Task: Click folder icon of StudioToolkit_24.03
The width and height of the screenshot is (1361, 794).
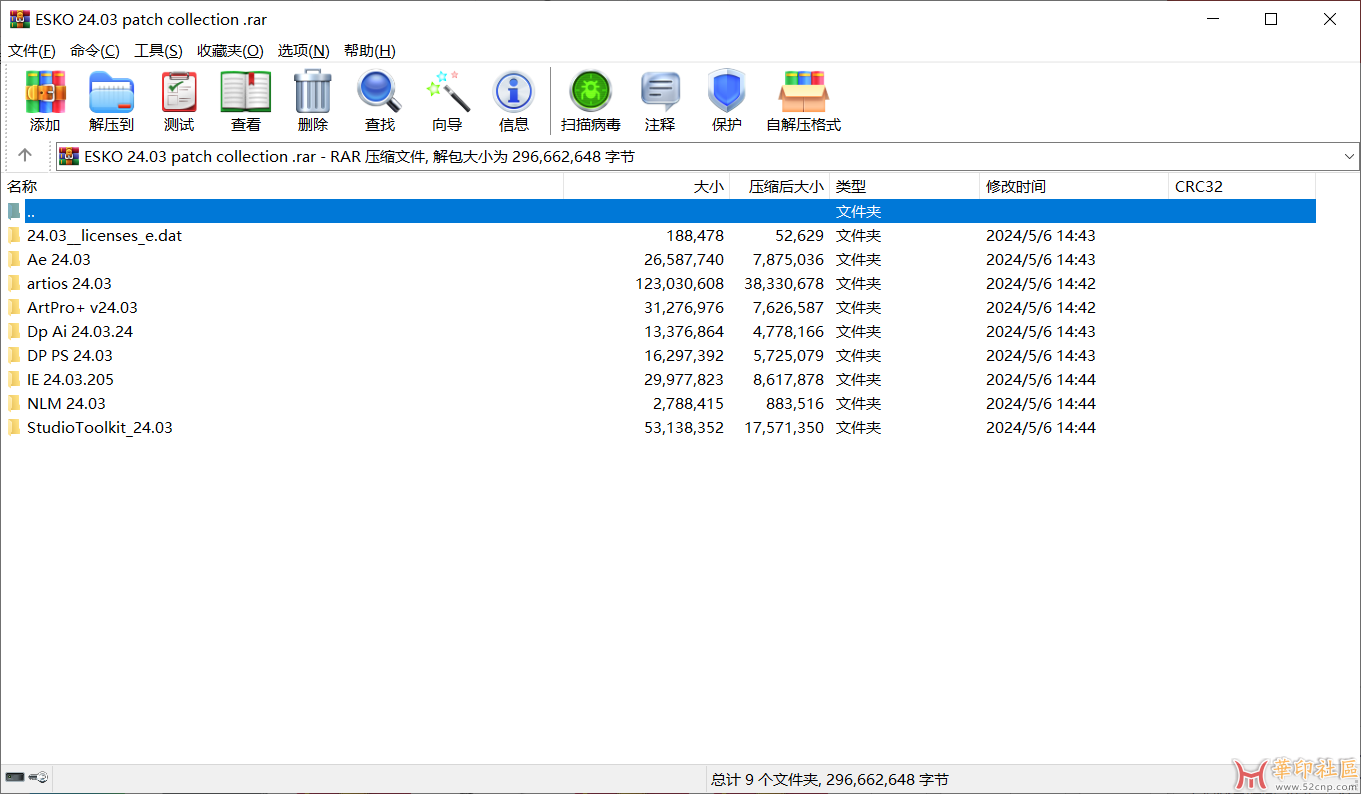Action: tap(14, 428)
